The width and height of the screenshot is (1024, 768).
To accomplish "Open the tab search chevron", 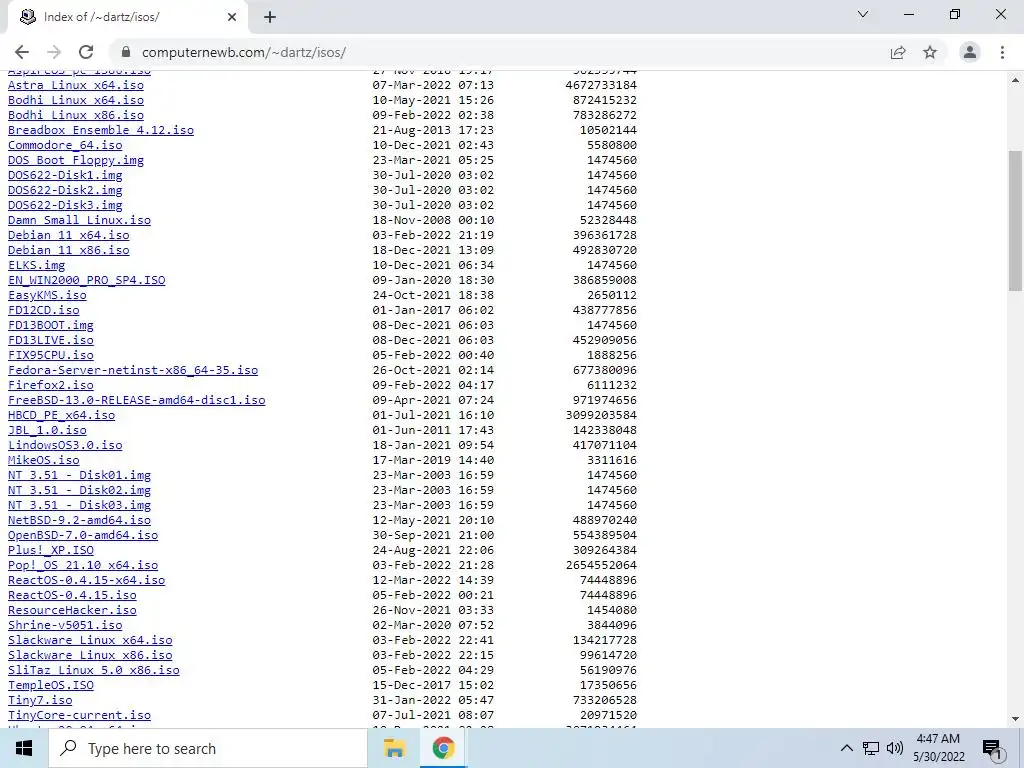I will pos(863,14).
